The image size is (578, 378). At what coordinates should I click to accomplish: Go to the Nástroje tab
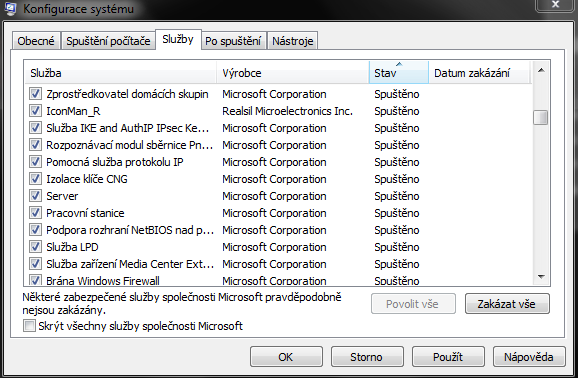coord(293,41)
